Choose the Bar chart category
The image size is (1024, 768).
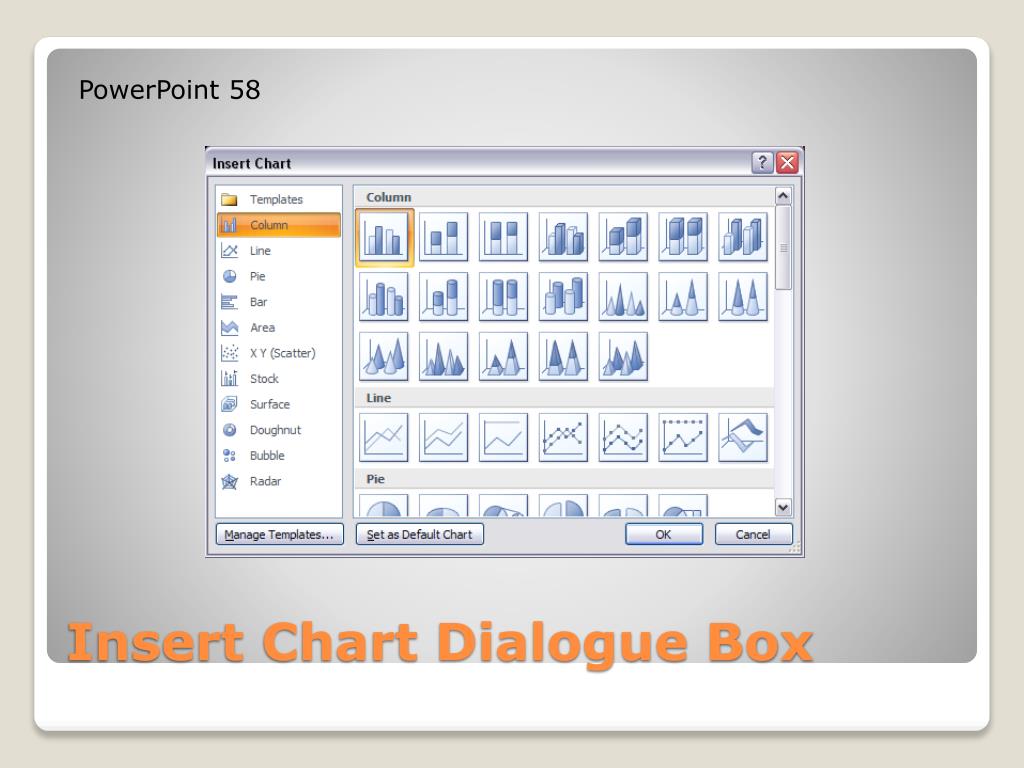(x=279, y=302)
